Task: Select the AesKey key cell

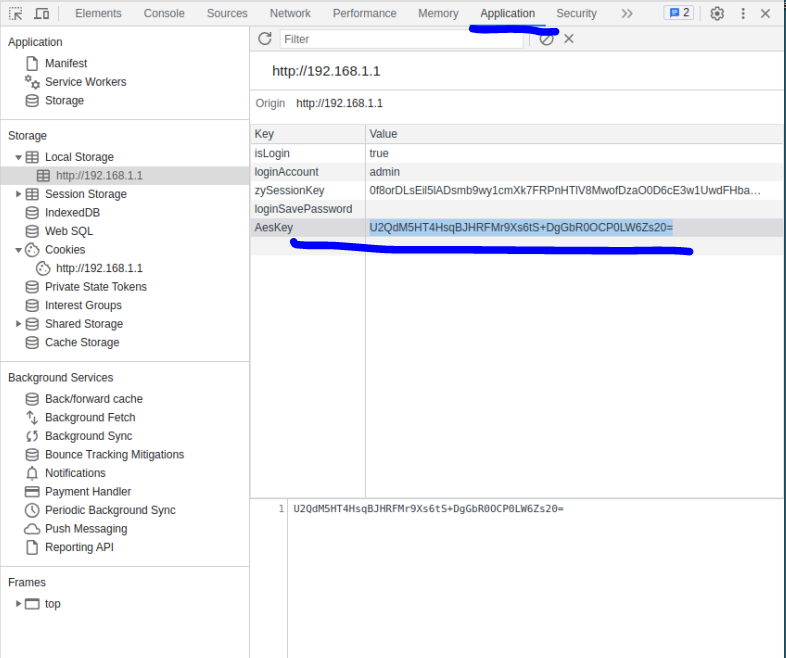Action: [308, 228]
